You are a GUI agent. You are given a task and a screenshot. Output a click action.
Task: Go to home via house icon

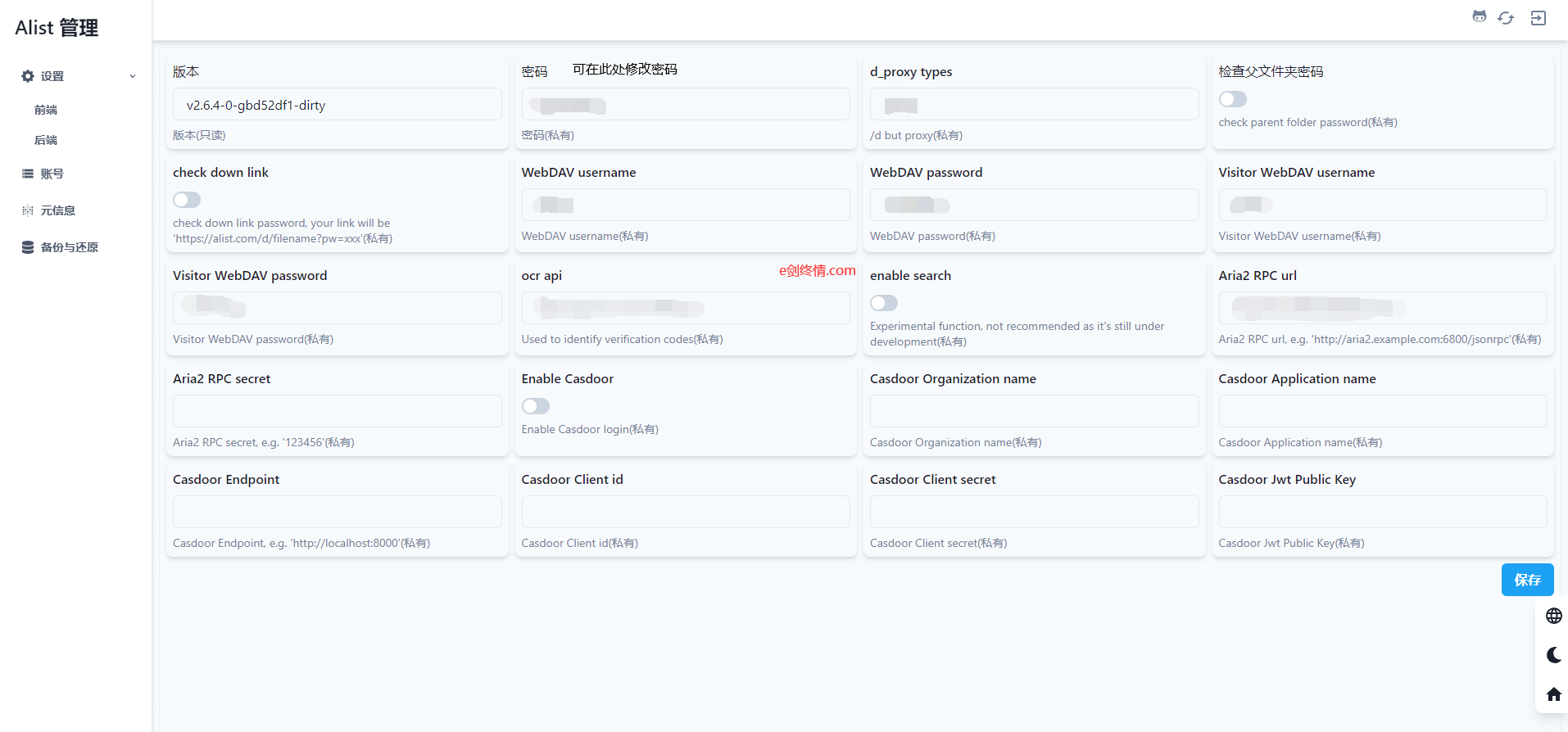click(1553, 694)
